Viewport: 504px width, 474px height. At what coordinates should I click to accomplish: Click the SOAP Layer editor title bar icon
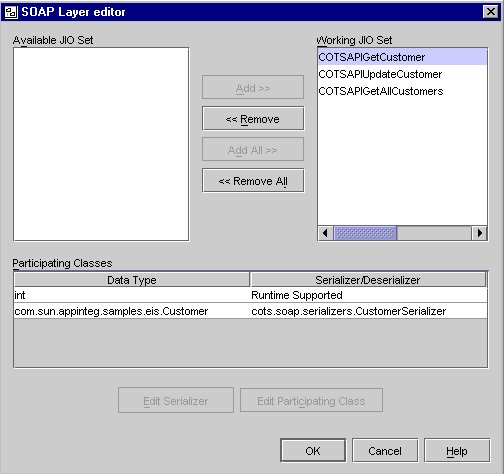[x=11, y=12]
